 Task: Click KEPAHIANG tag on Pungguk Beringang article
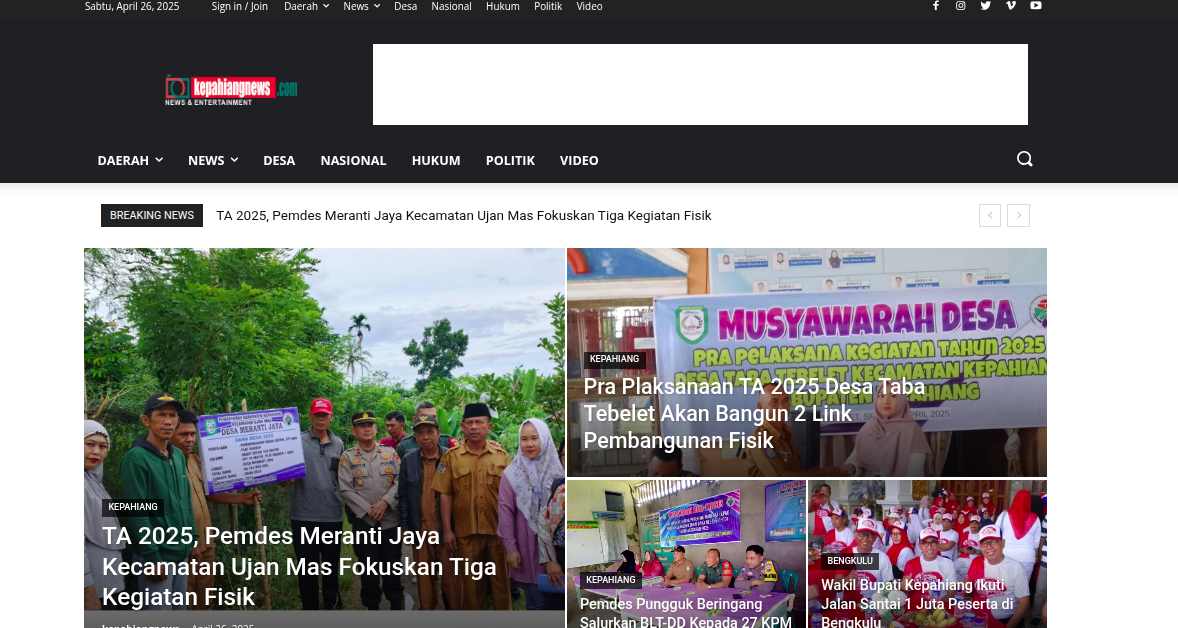click(x=611, y=580)
